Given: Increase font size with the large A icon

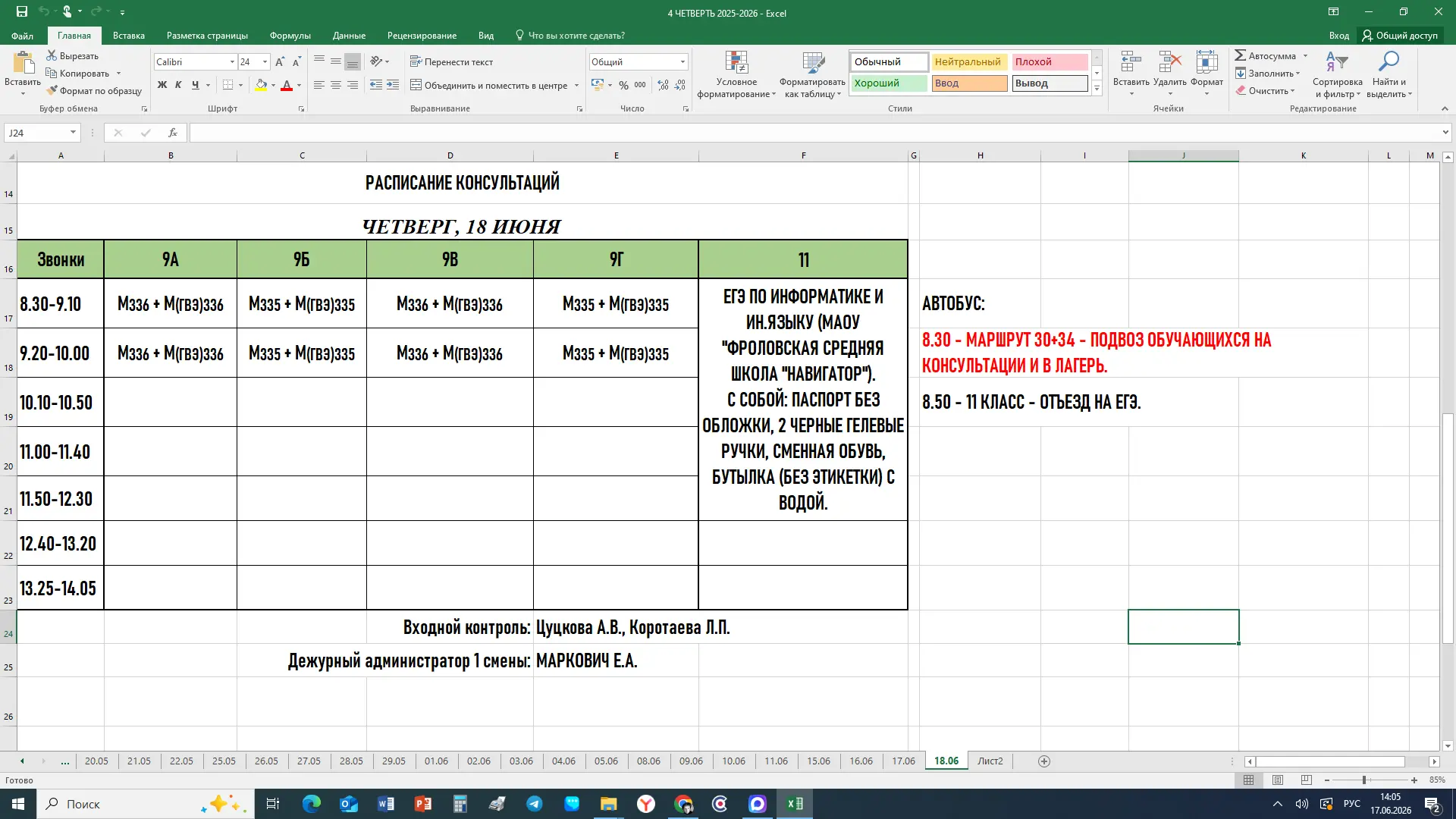Looking at the screenshot, I should 280,62.
